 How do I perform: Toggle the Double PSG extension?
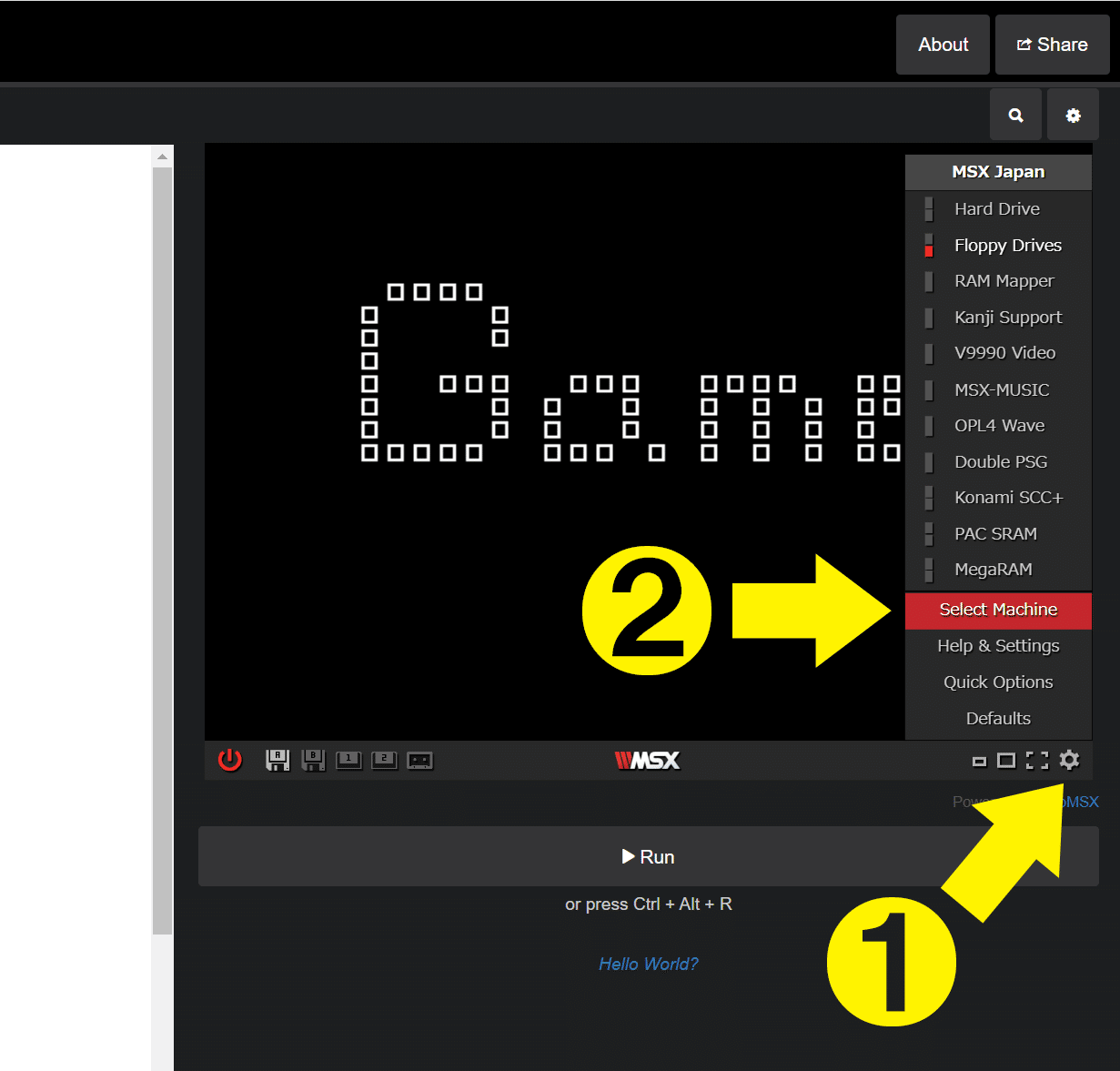click(x=998, y=461)
